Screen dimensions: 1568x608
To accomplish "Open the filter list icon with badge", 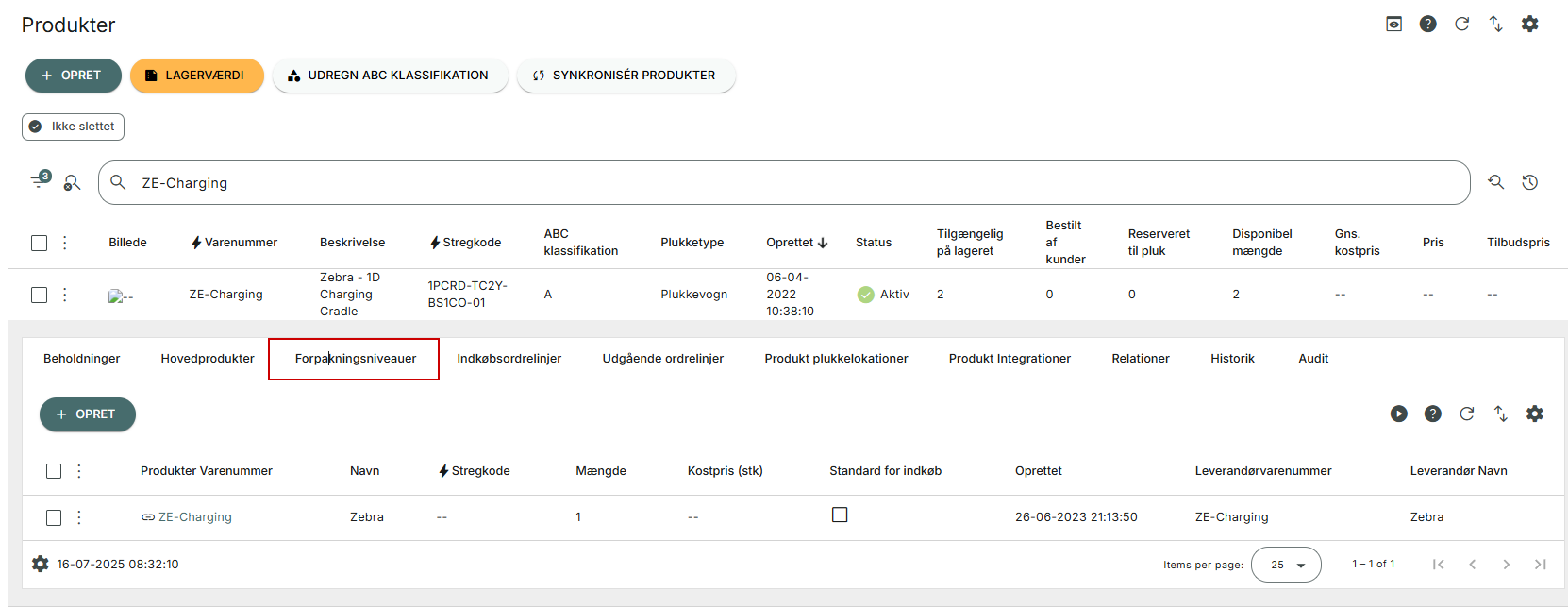I will pyautogui.click(x=40, y=180).
